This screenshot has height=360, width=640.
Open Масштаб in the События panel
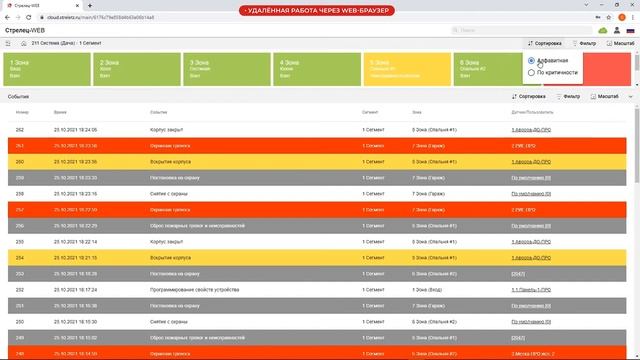(x=604, y=97)
